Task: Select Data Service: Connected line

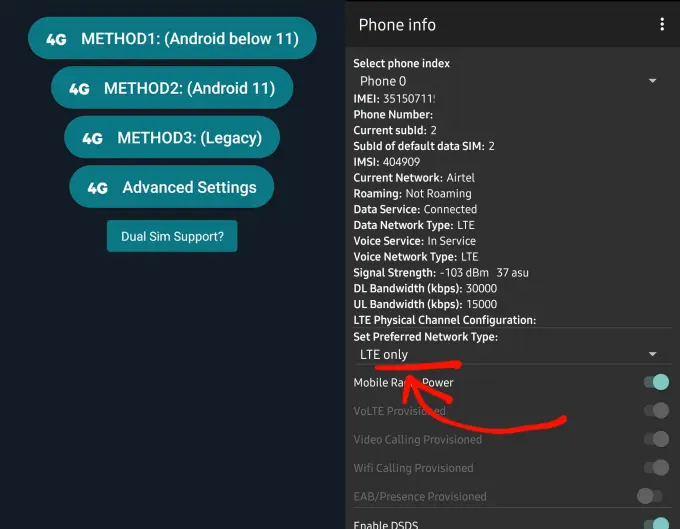Action: pyautogui.click(x=415, y=209)
